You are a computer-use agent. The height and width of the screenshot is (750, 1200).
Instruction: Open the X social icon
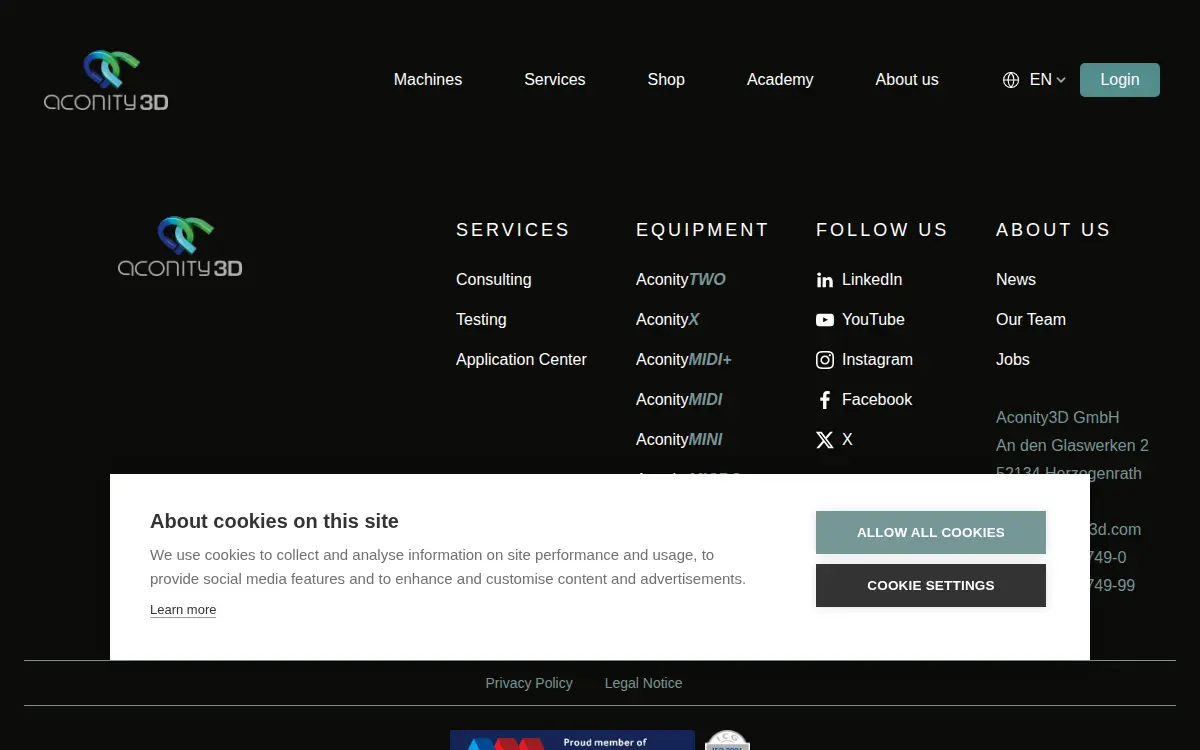[x=825, y=440]
